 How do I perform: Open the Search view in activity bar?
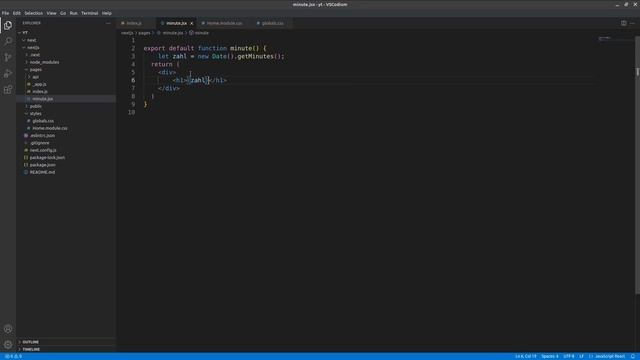[x=8, y=41]
